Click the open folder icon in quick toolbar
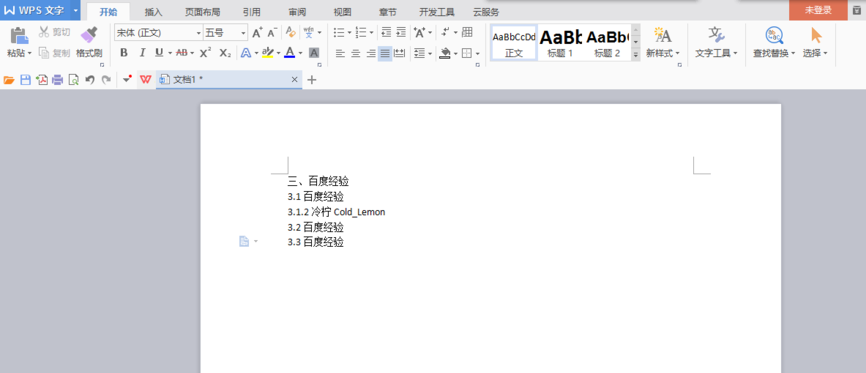Image resolution: width=866 pixels, height=373 pixels. coord(9,80)
